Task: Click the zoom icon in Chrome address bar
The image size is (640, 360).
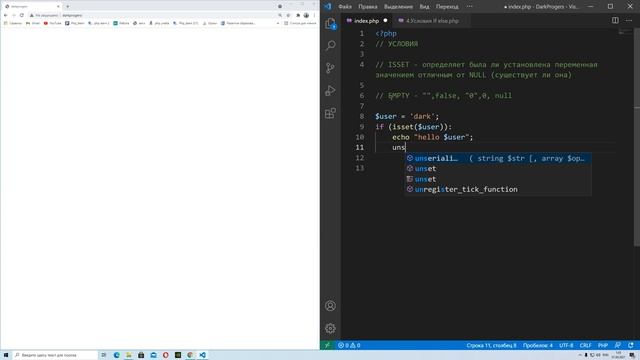Action: (x=280, y=15)
